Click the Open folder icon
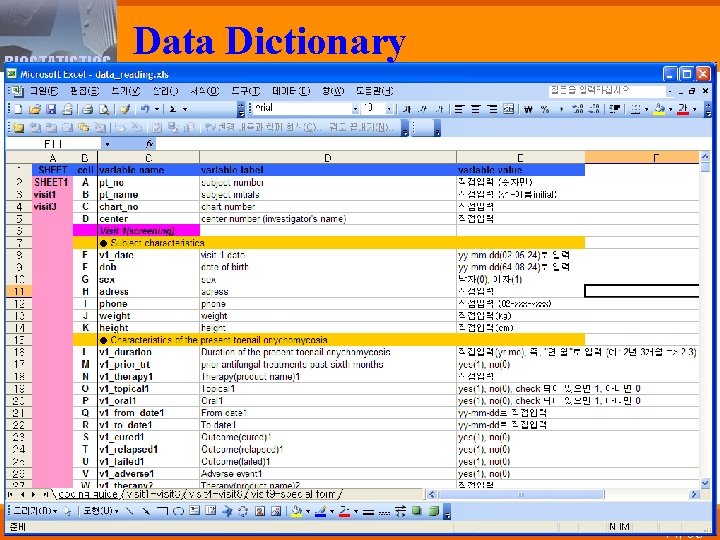The height and width of the screenshot is (540, 720). pyautogui.click(x=34, y=109)
